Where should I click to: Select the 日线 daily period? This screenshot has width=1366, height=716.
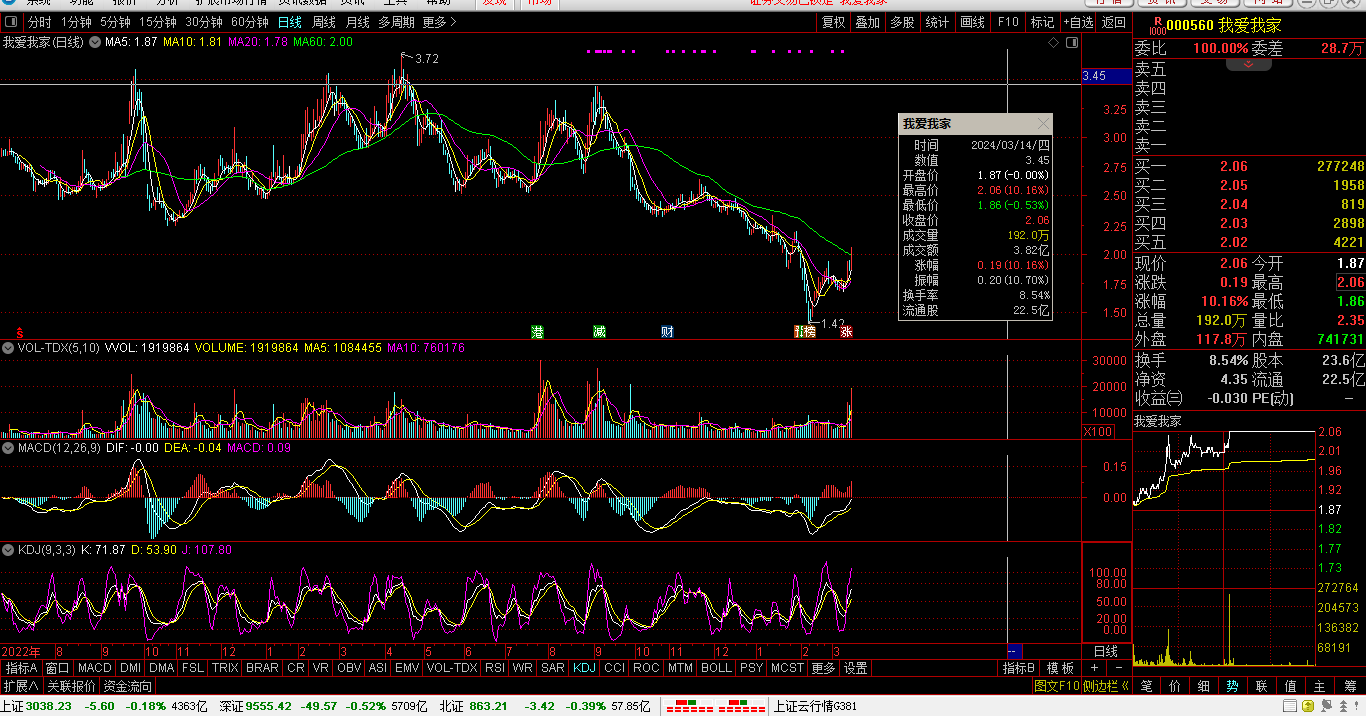(x=290, y=22)
